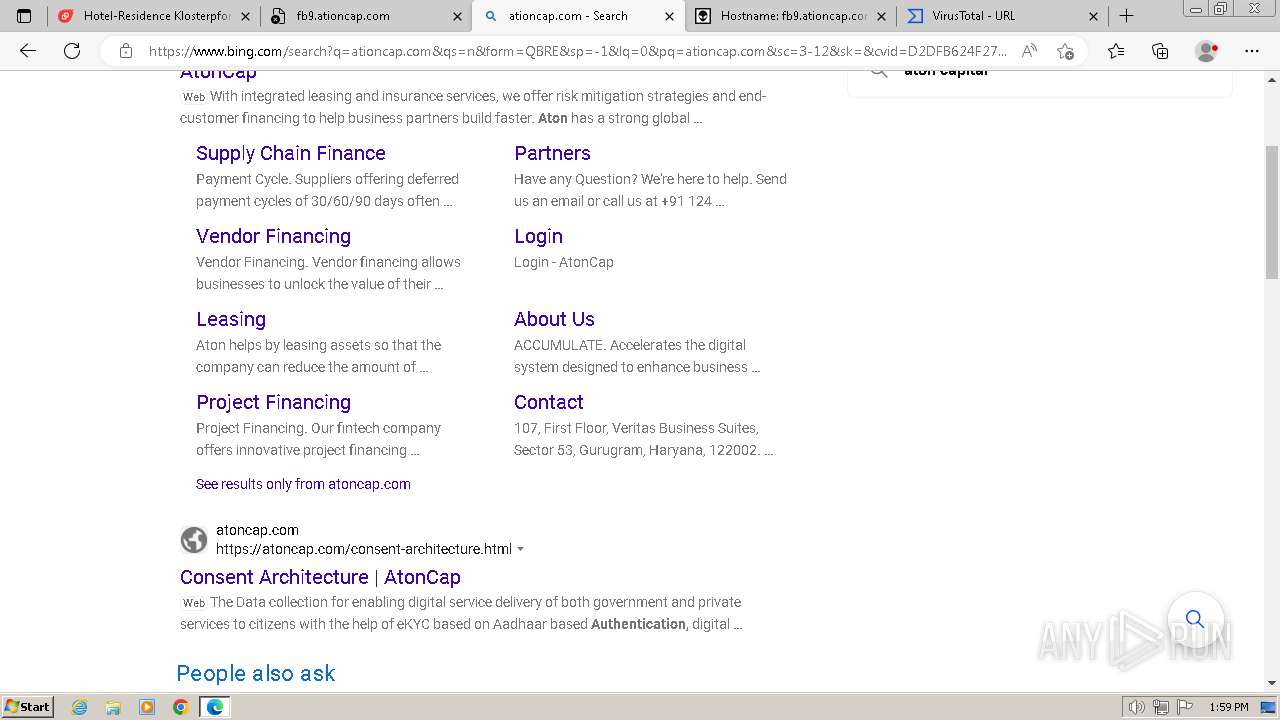Open the Login link
1280x720 pixels.
tap(538, 236)
